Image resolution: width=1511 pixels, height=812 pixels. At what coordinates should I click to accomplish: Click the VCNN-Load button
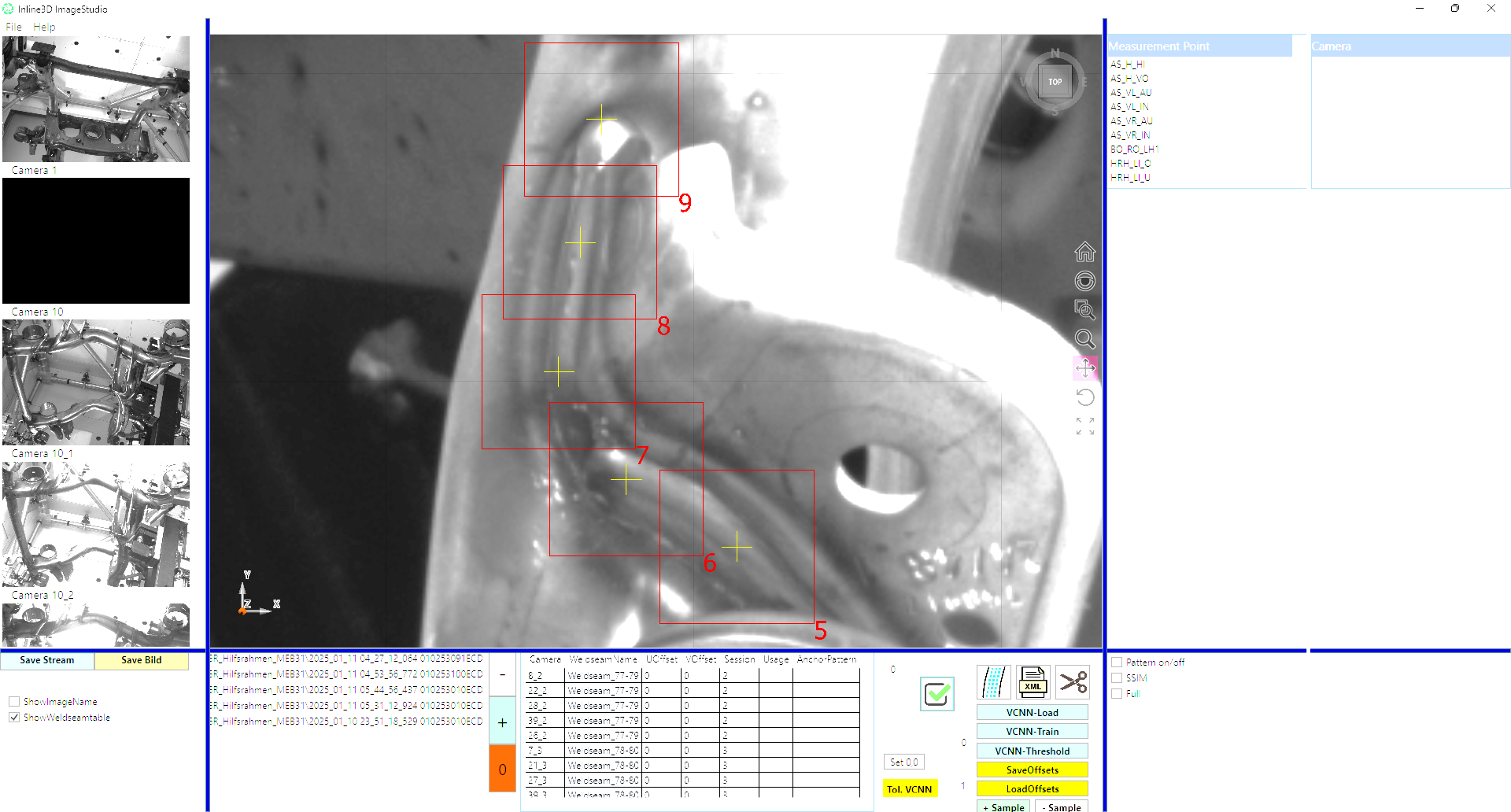point(1032,712)
